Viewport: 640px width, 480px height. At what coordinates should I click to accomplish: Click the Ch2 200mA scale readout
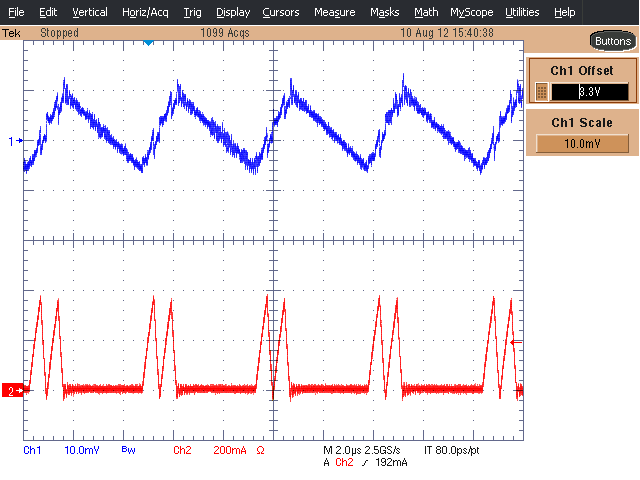point(230,450)
